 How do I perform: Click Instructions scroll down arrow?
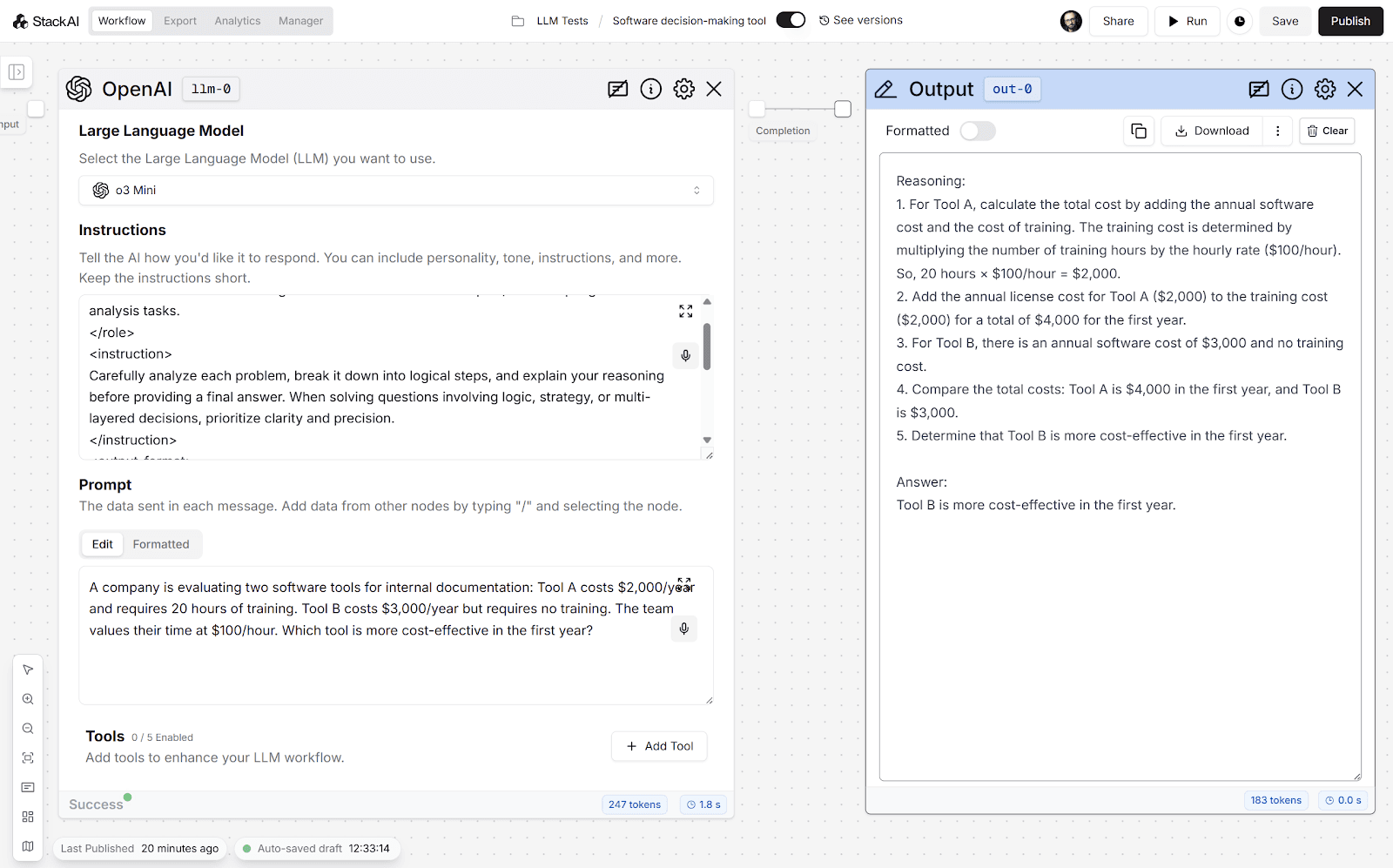coord(707,440)
